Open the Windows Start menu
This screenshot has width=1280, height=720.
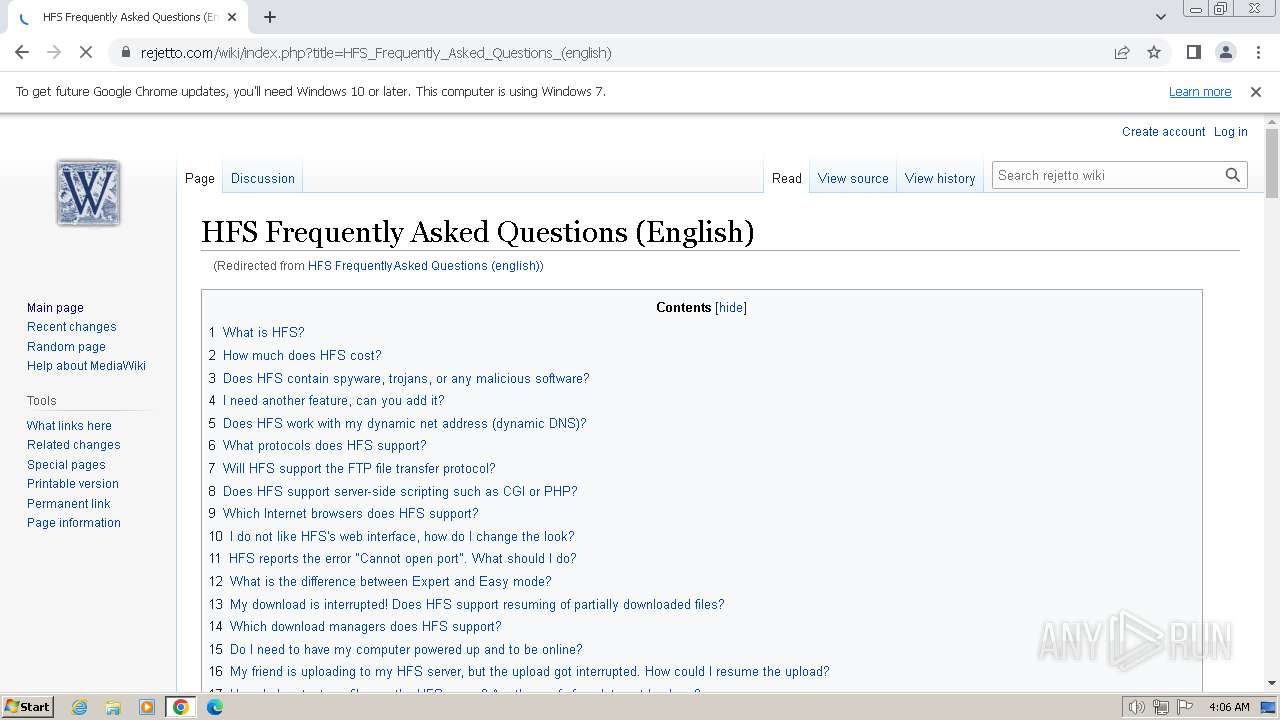point(27,707)
